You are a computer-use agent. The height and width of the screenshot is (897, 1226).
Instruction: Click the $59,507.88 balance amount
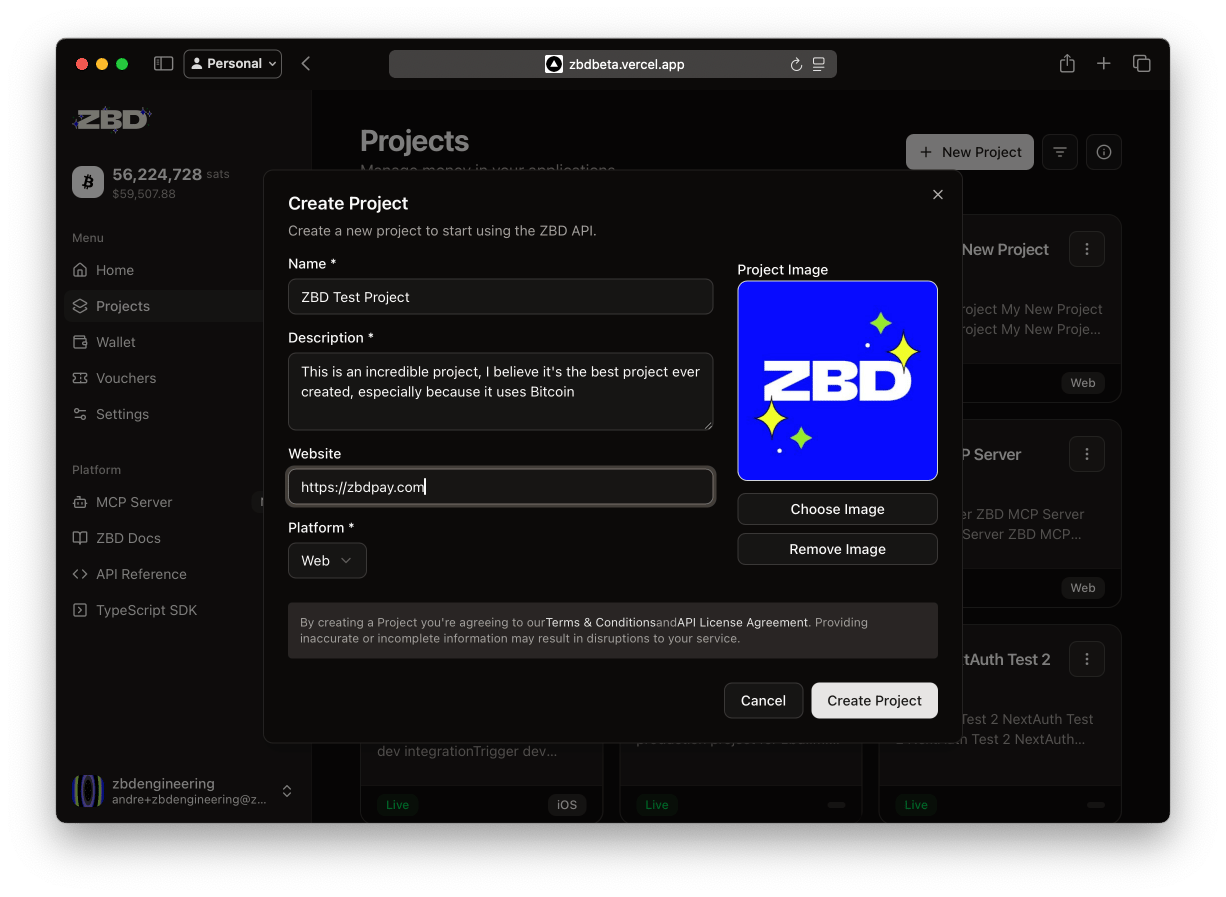click(144, 194)
